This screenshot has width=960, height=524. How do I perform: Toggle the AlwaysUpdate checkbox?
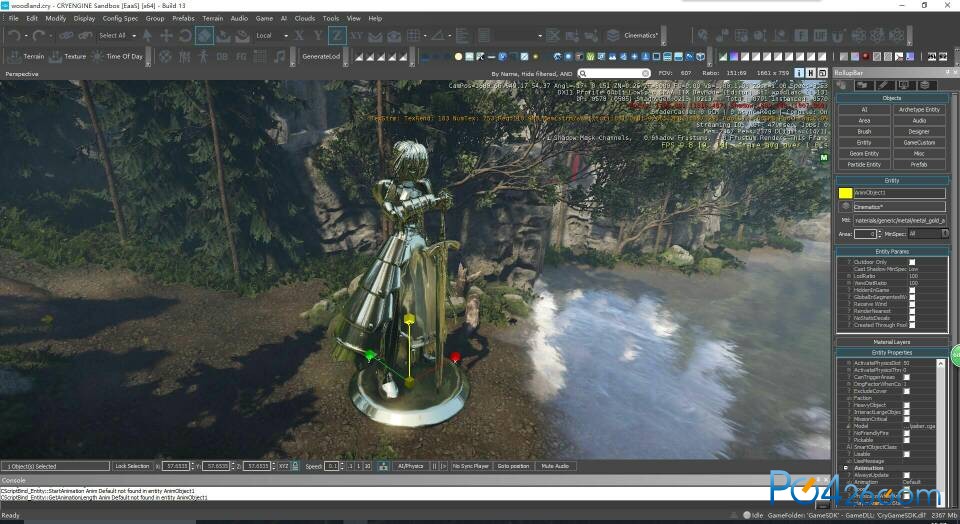(x=906, y=475)
